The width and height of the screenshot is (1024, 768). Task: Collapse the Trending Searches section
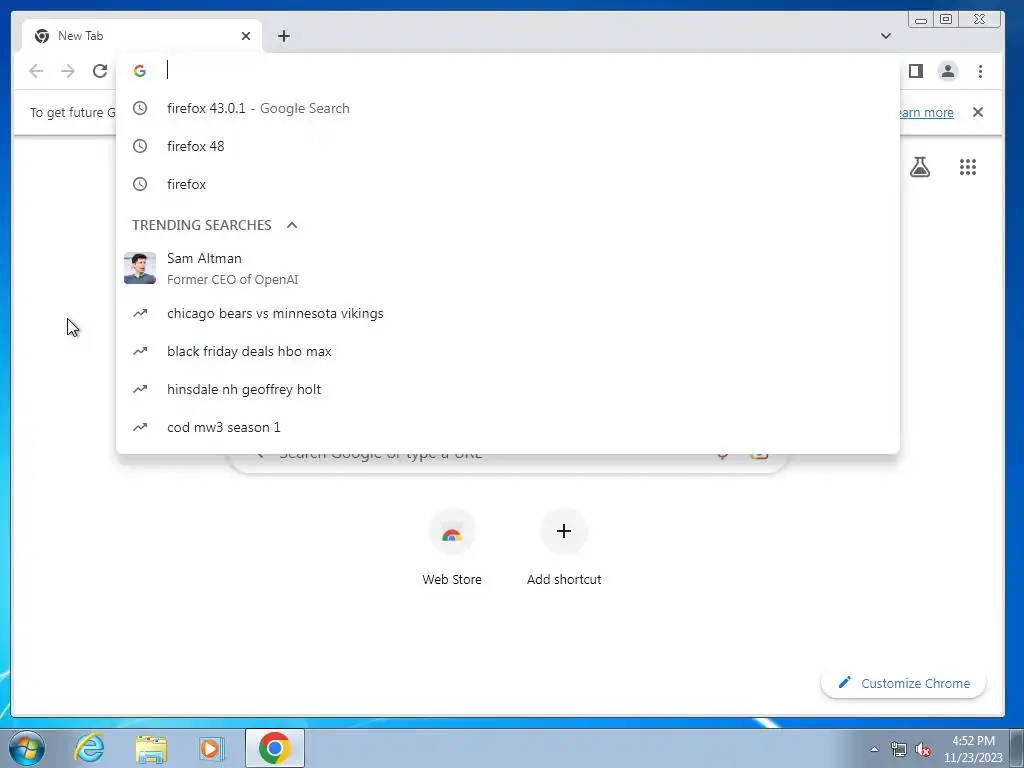click(292, 225)
